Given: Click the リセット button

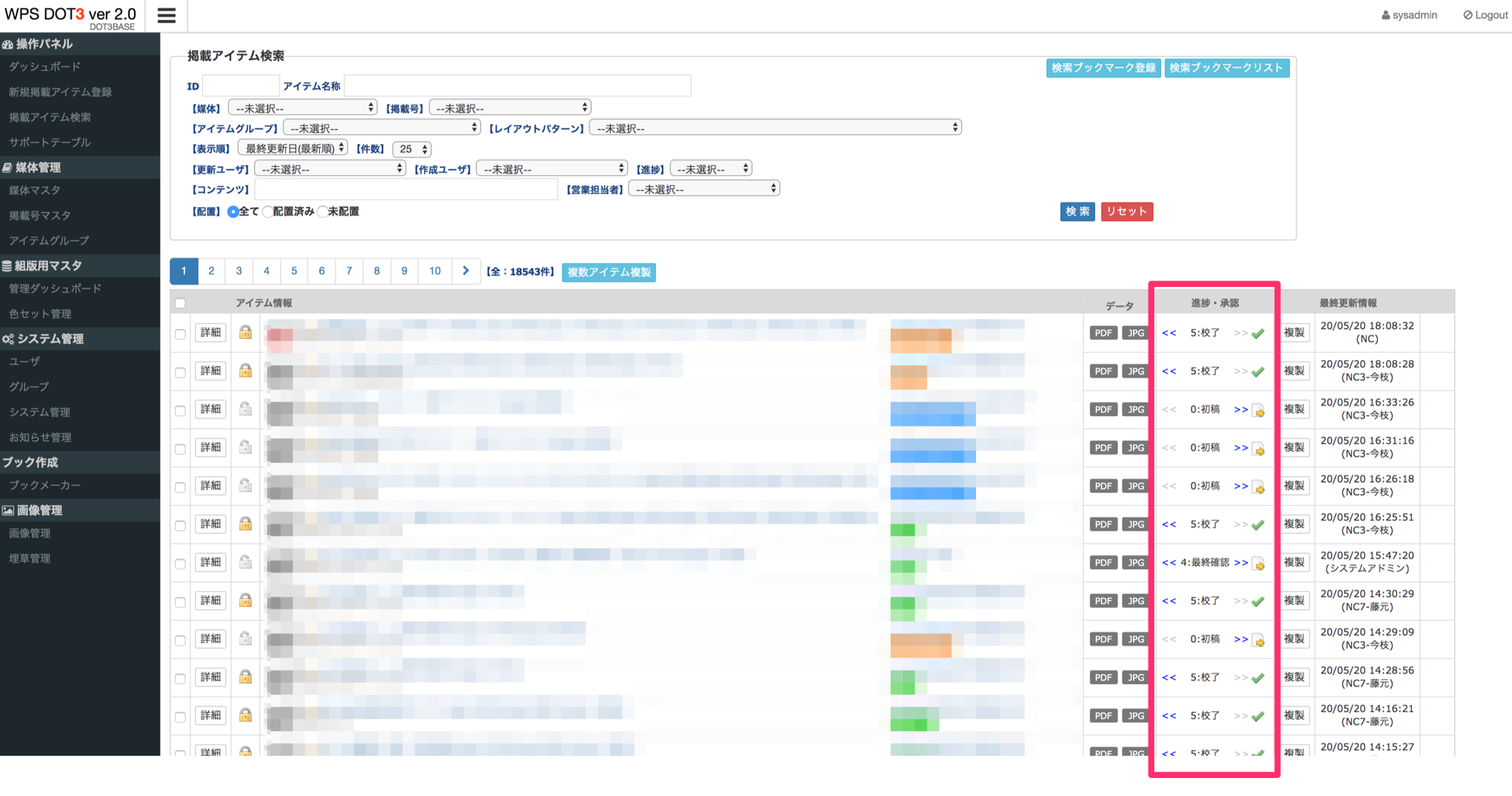Looking at the screenshot, I should tap(1126, 211).
